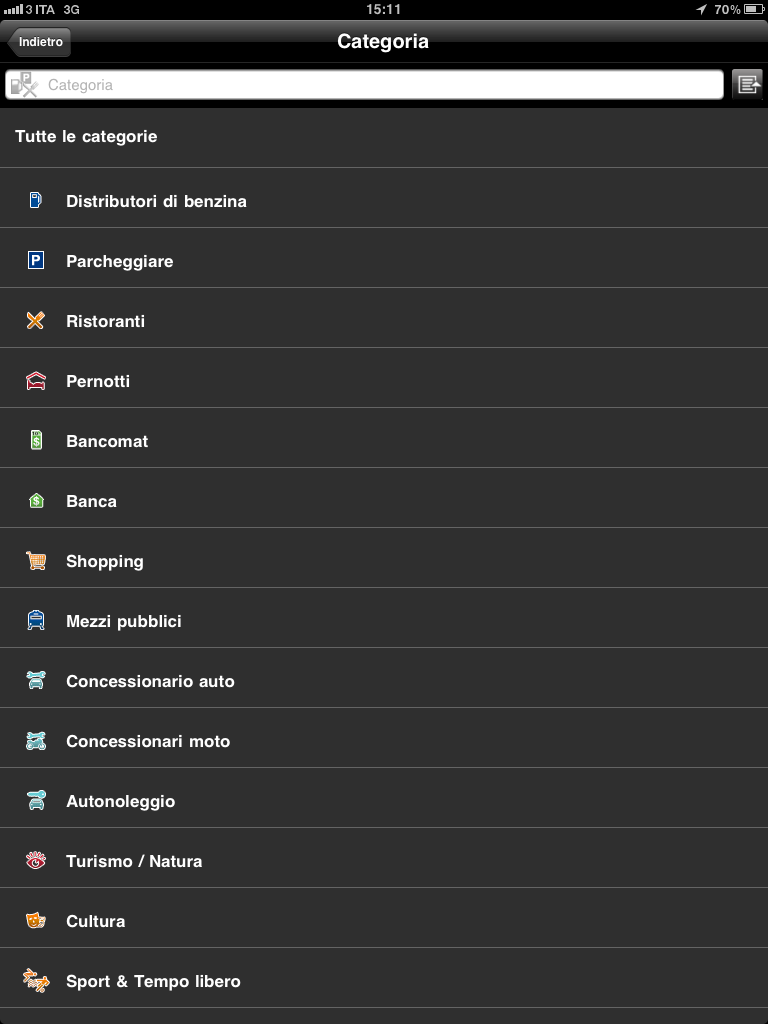Screen dimensions: 768x1024
Task: Tap the fuel pump icon for Distributori di benzina
Action: (36, 200)
